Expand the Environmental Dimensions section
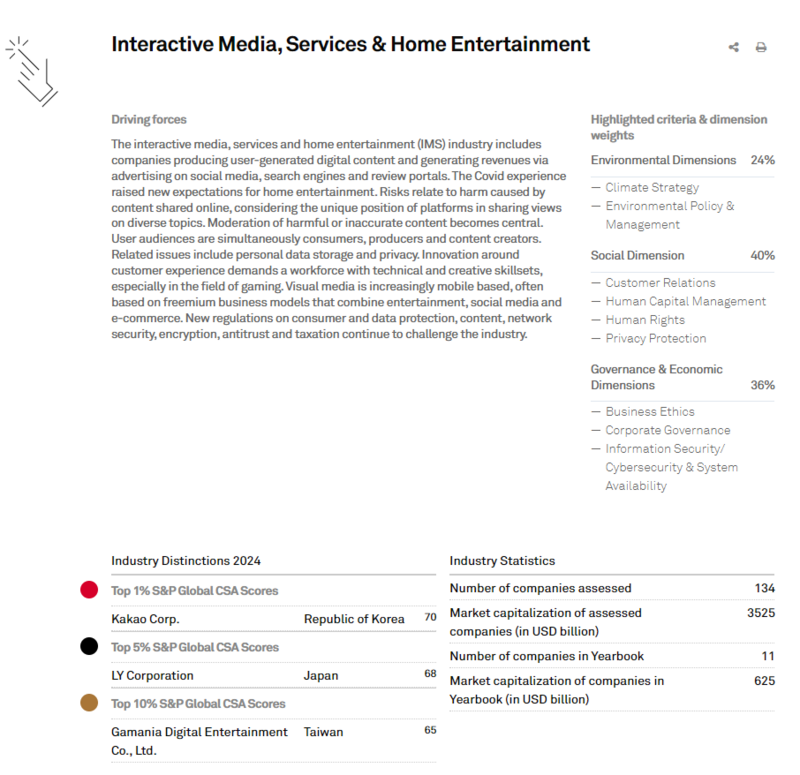This screenshot has height=775, width=800. (x=663, y=160)
